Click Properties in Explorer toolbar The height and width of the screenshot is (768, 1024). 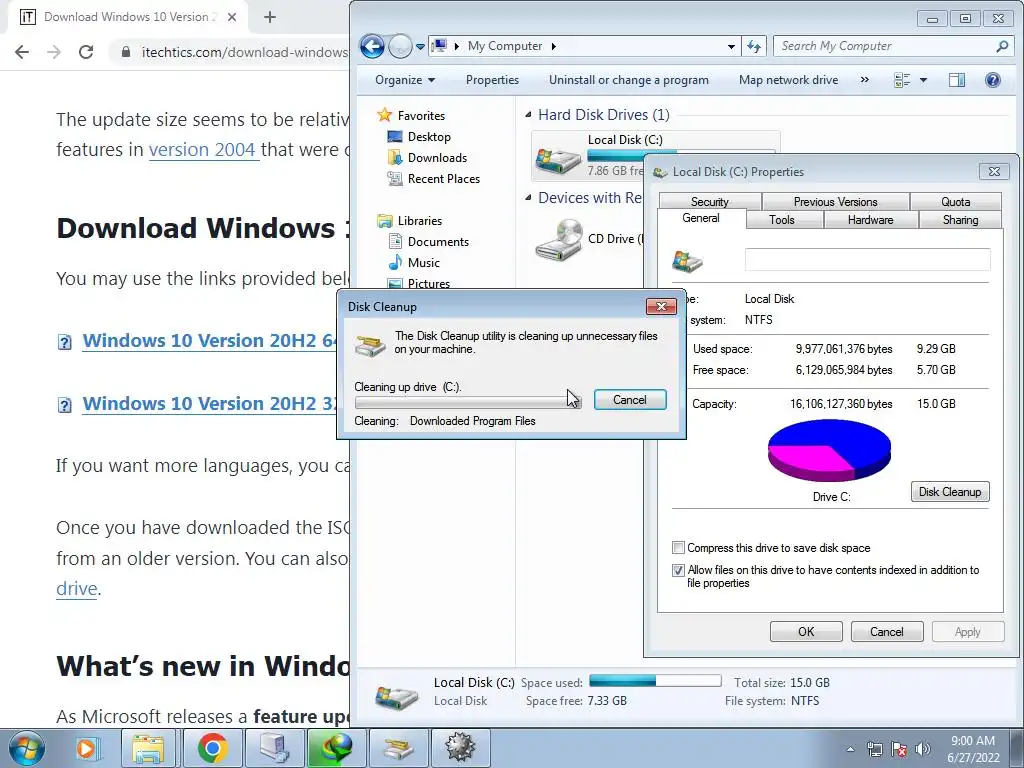(492, 80)
